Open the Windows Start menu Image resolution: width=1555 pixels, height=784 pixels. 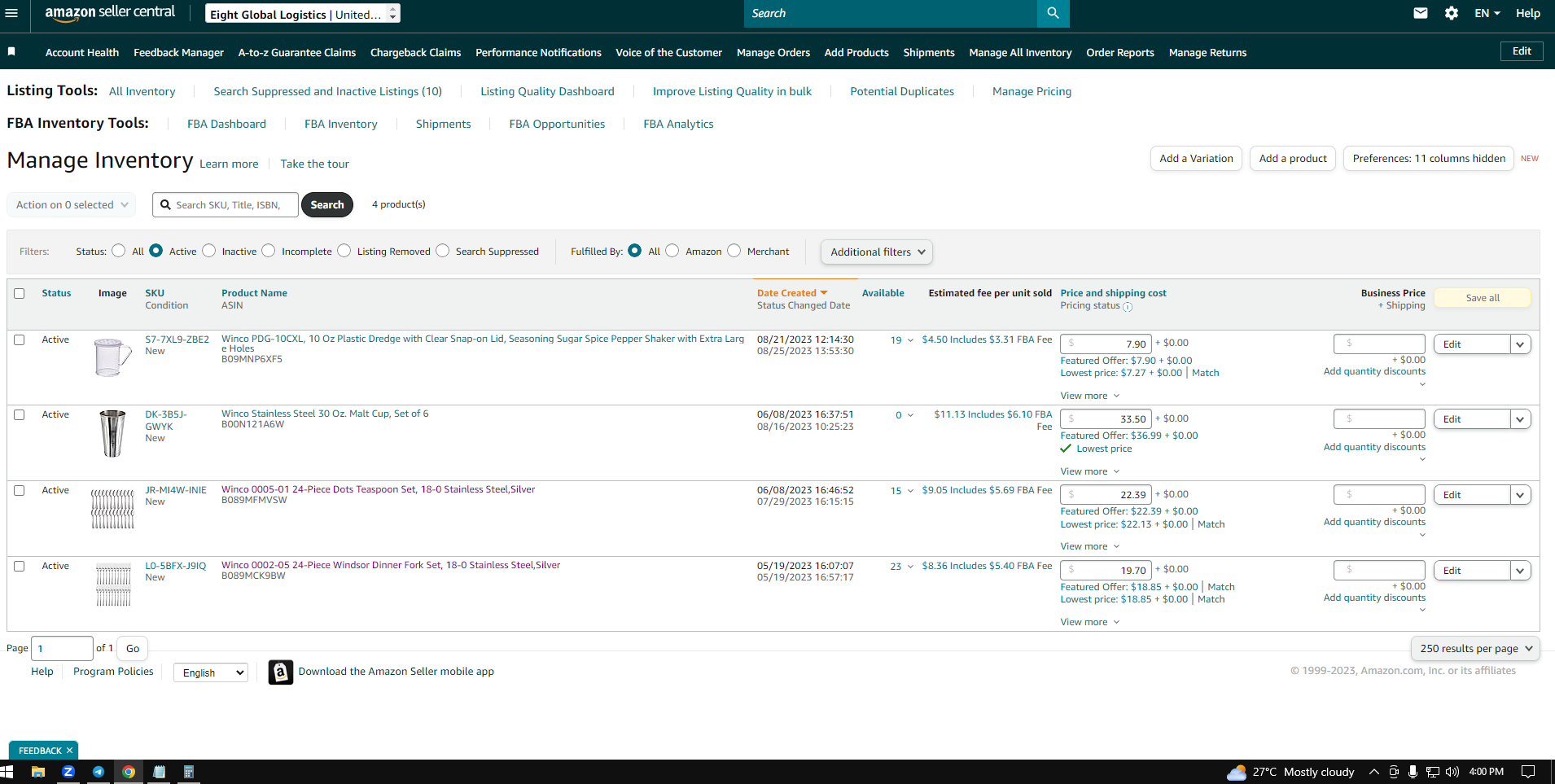(7, 772)
